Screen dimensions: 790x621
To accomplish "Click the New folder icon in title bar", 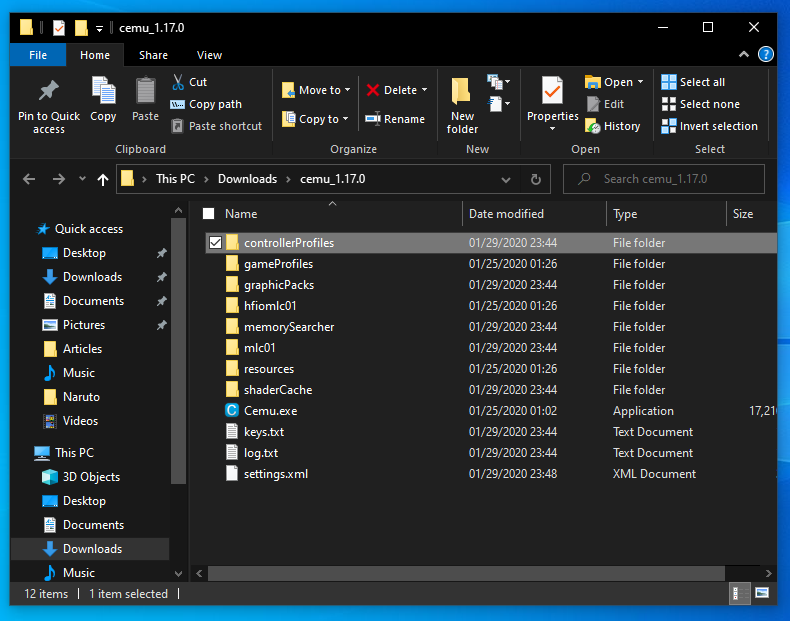I will pyautogui.click(x=81, y=28).
